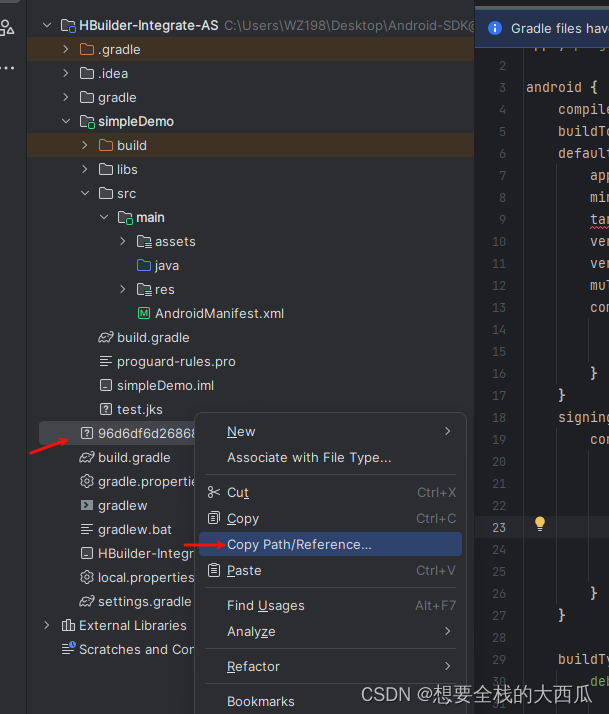Click the Scratches and Consoles icon
The image size is (609, 714).
68,649
